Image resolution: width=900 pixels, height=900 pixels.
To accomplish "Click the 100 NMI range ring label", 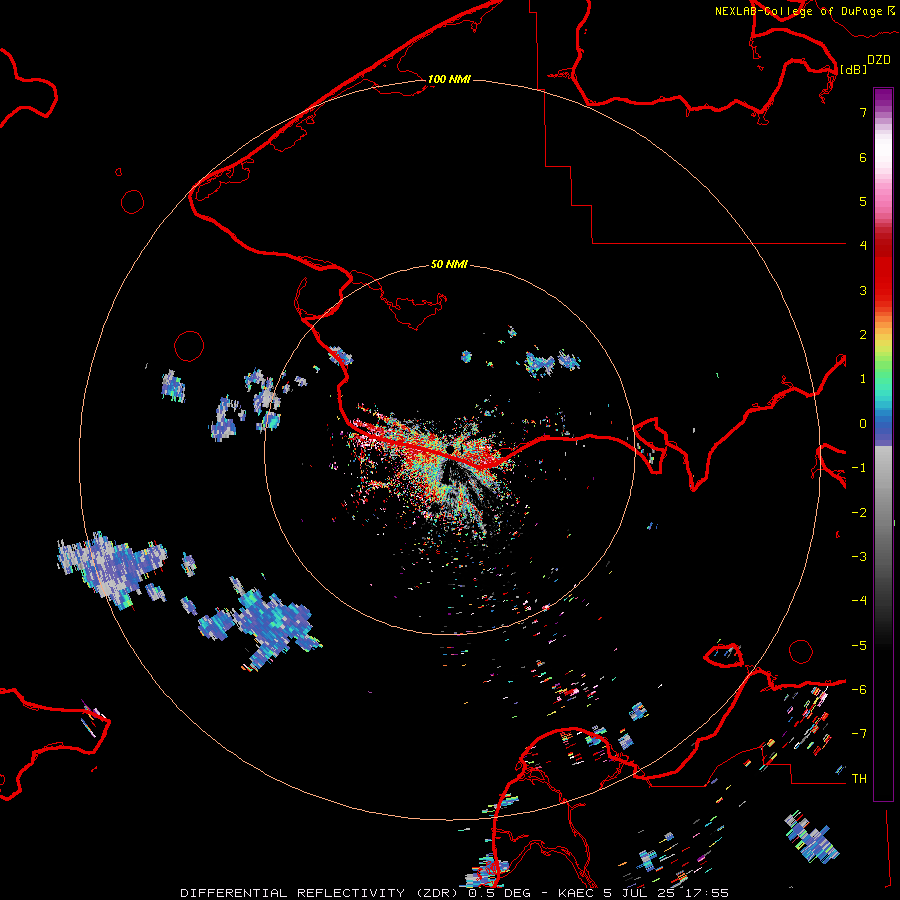I will (x=449, y=79).
